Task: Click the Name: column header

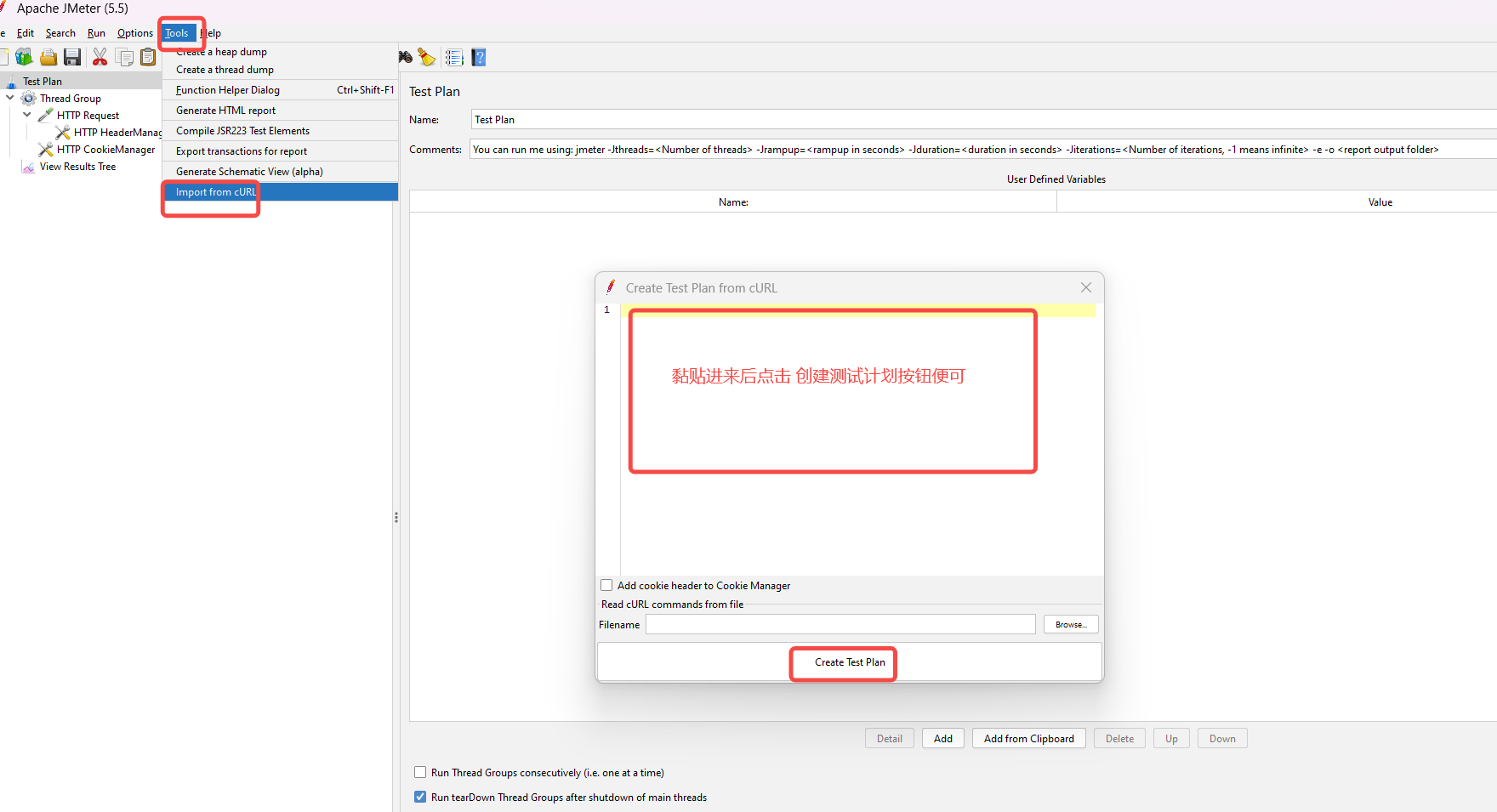Action: coord(733,202)
